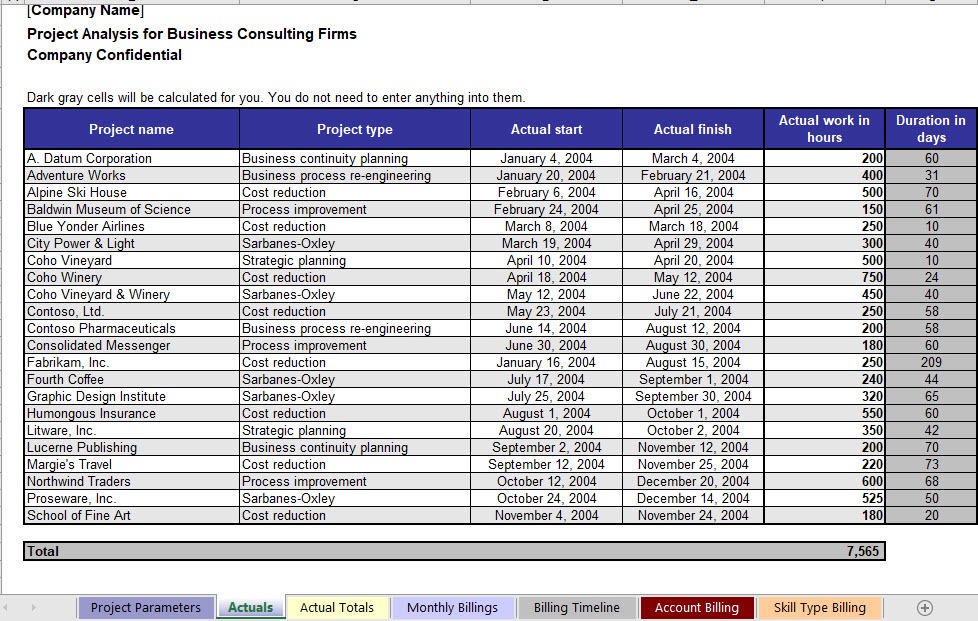Select the Fabrikam, Inc. cell
The width and height of the screenshot is (978, 621).
132,362
